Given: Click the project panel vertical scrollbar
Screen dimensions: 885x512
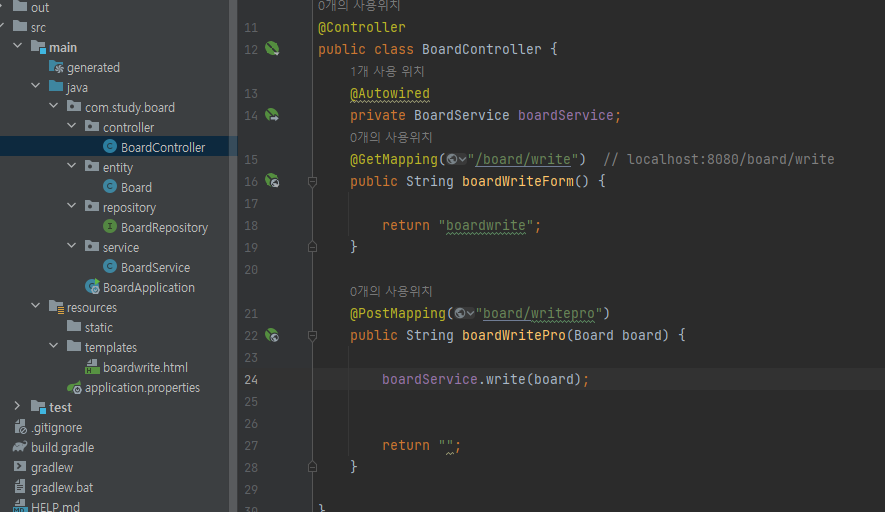Looking at the screenshot, I should tap(233, 256).
